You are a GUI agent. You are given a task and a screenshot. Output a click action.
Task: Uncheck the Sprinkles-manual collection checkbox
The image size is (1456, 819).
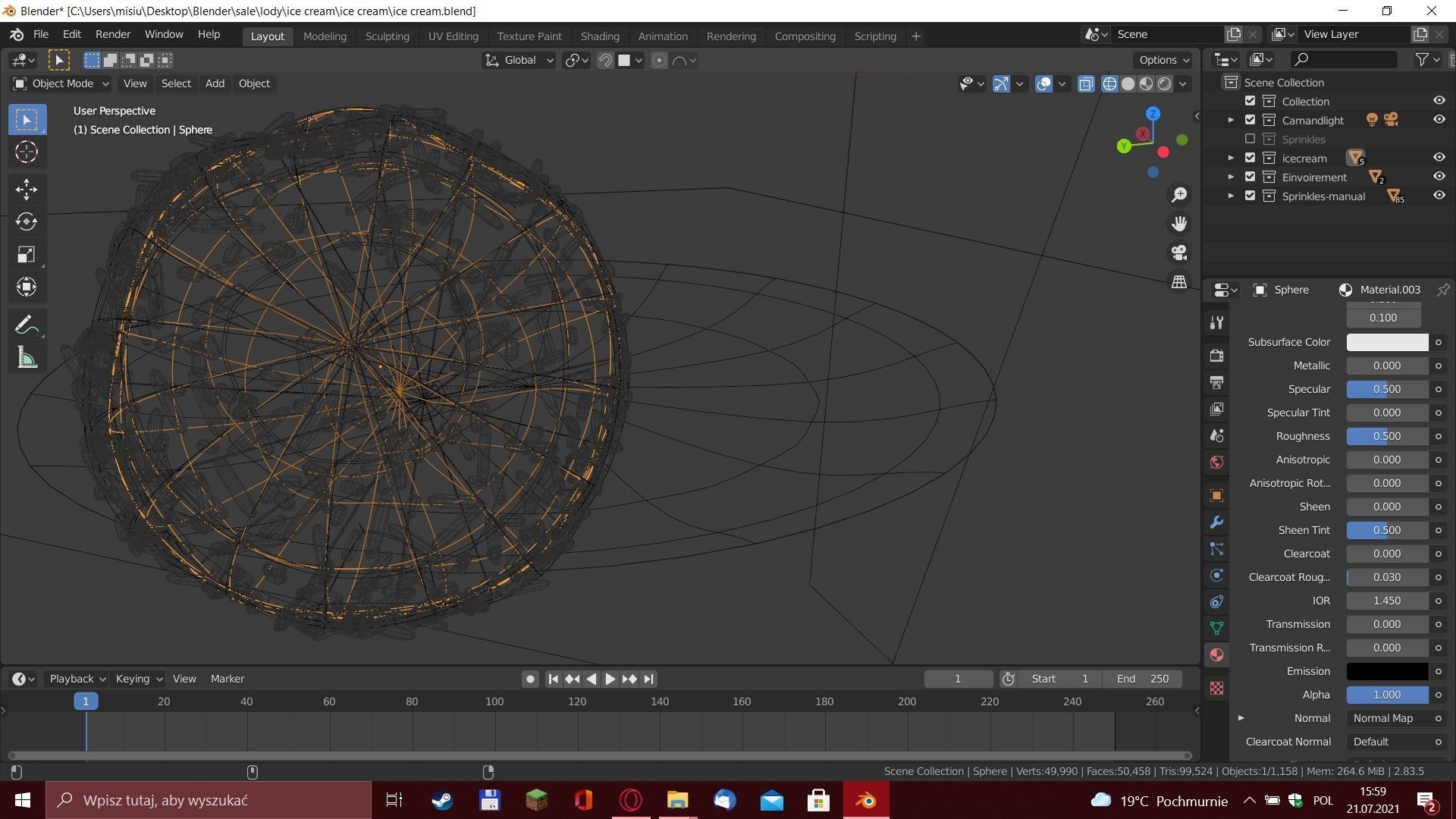[x=1250, y=196]
